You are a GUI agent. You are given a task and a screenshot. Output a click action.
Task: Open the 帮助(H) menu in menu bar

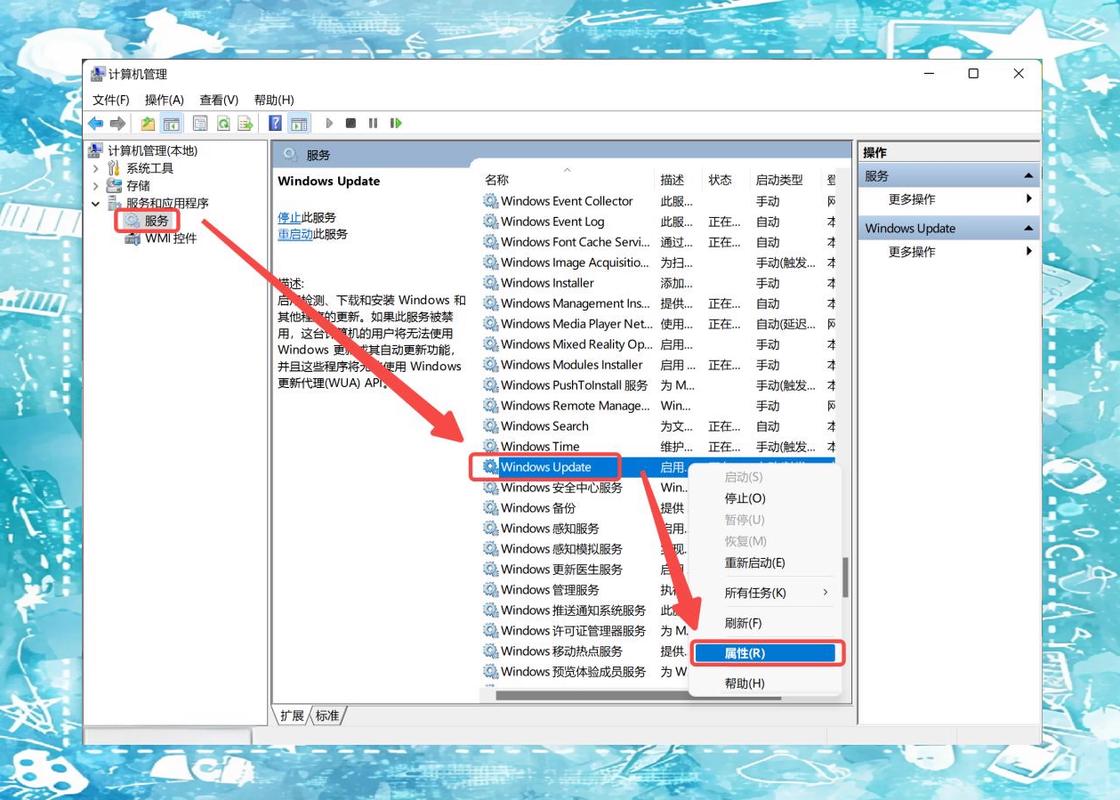tap(274, 100)
